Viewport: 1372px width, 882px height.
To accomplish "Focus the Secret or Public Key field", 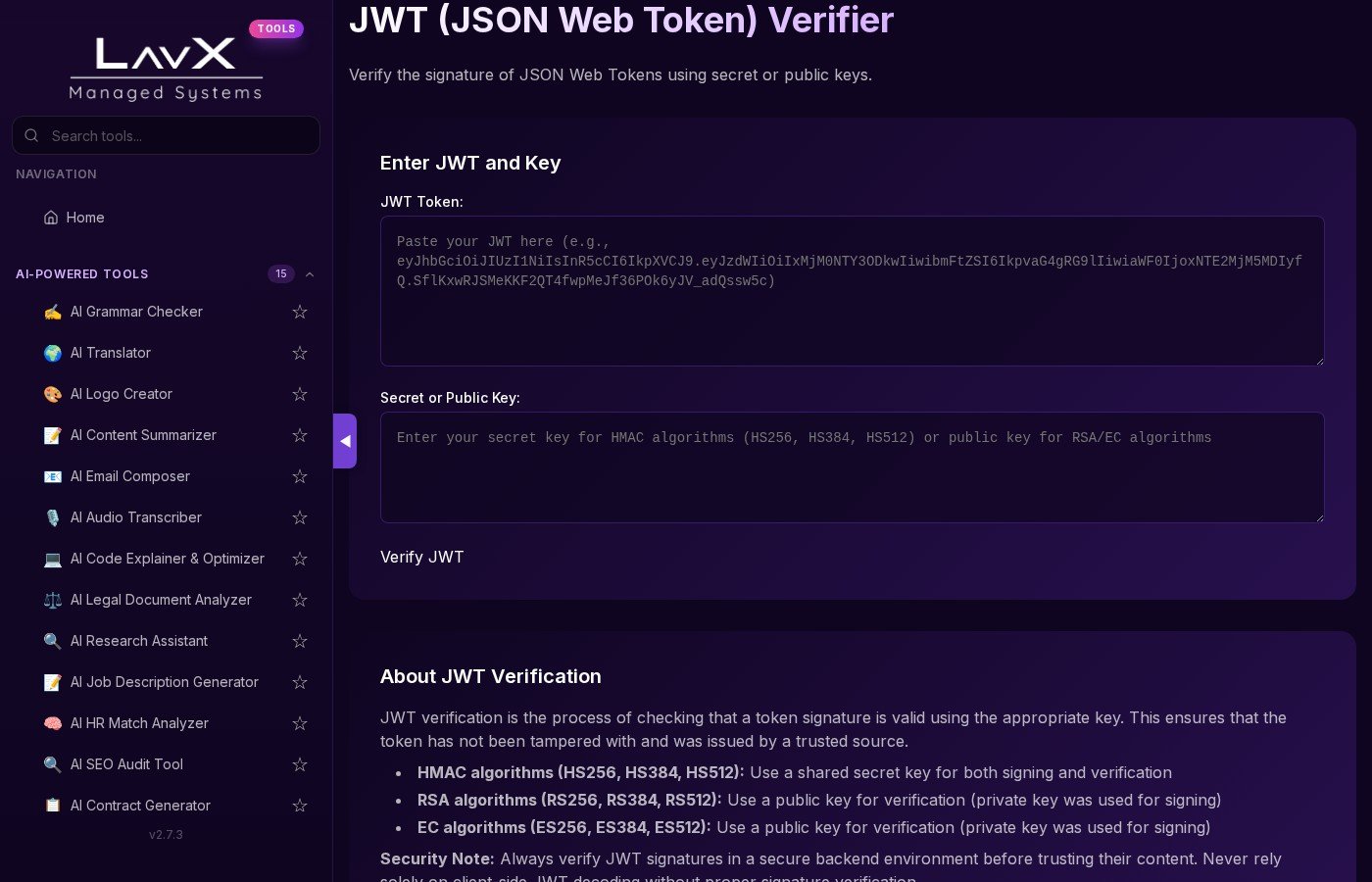I will 852,467.
